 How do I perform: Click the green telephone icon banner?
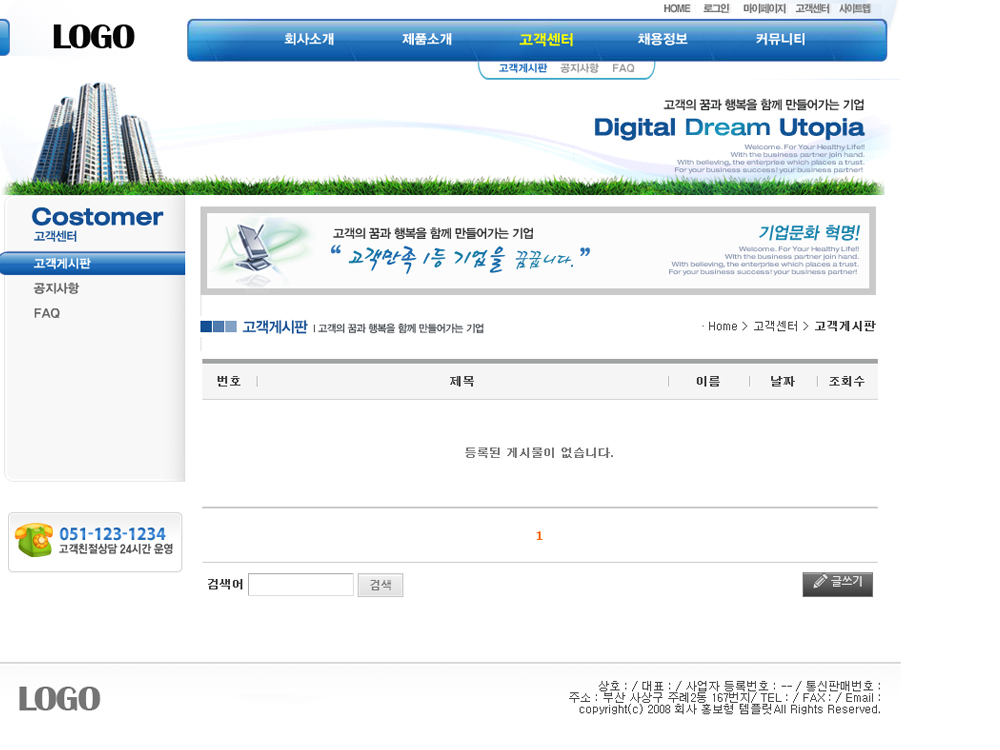click(95, 542)
